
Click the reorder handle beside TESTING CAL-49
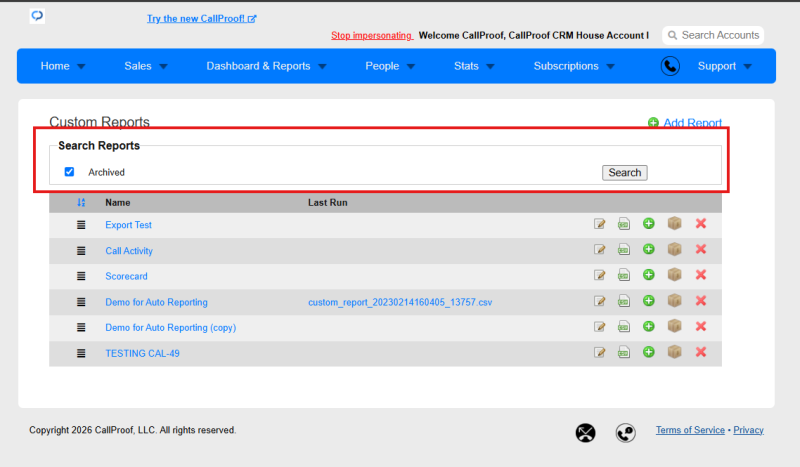pos(81,353)
